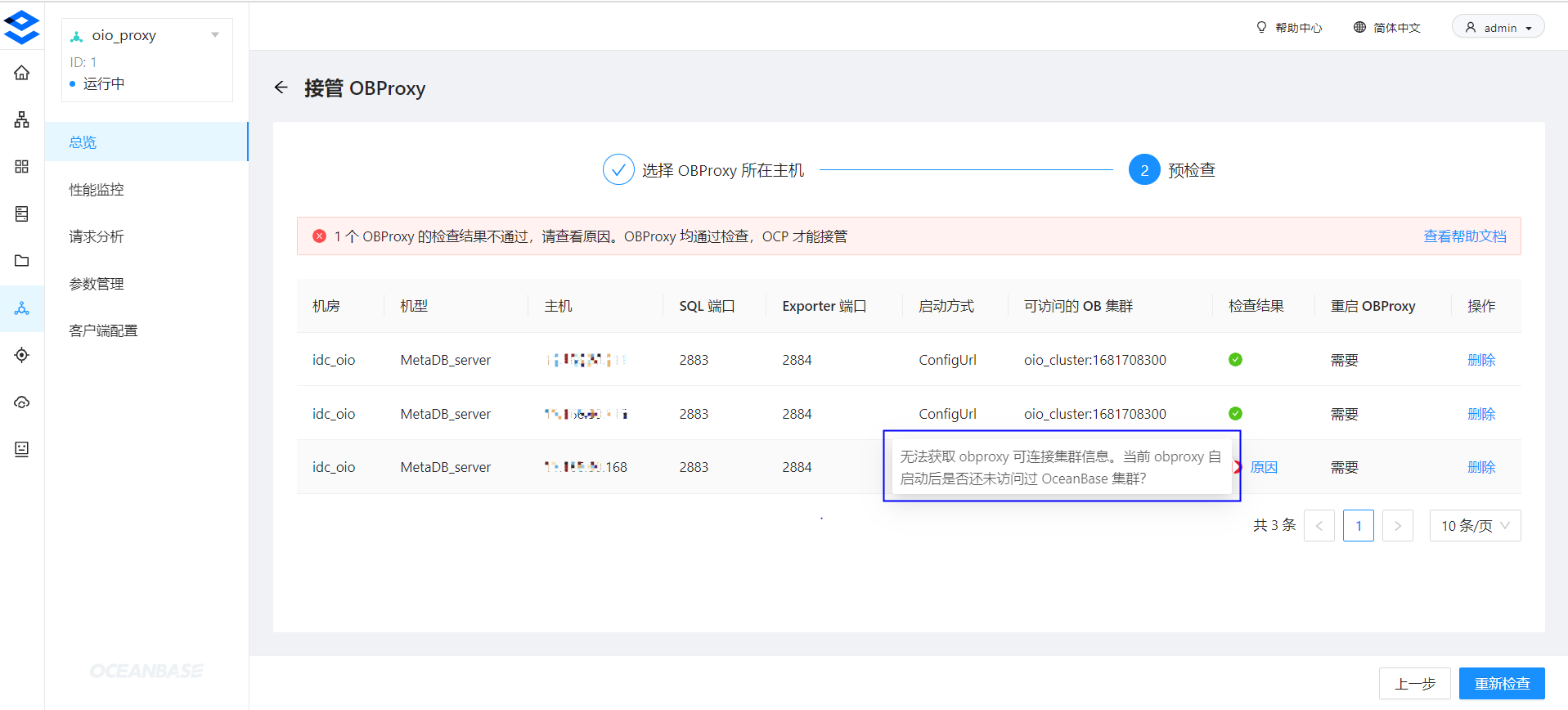The width and height of the screenshot is (1568, 710).
Task: Open the folder icon in the sidebar
Action: (x=22, y=261)
